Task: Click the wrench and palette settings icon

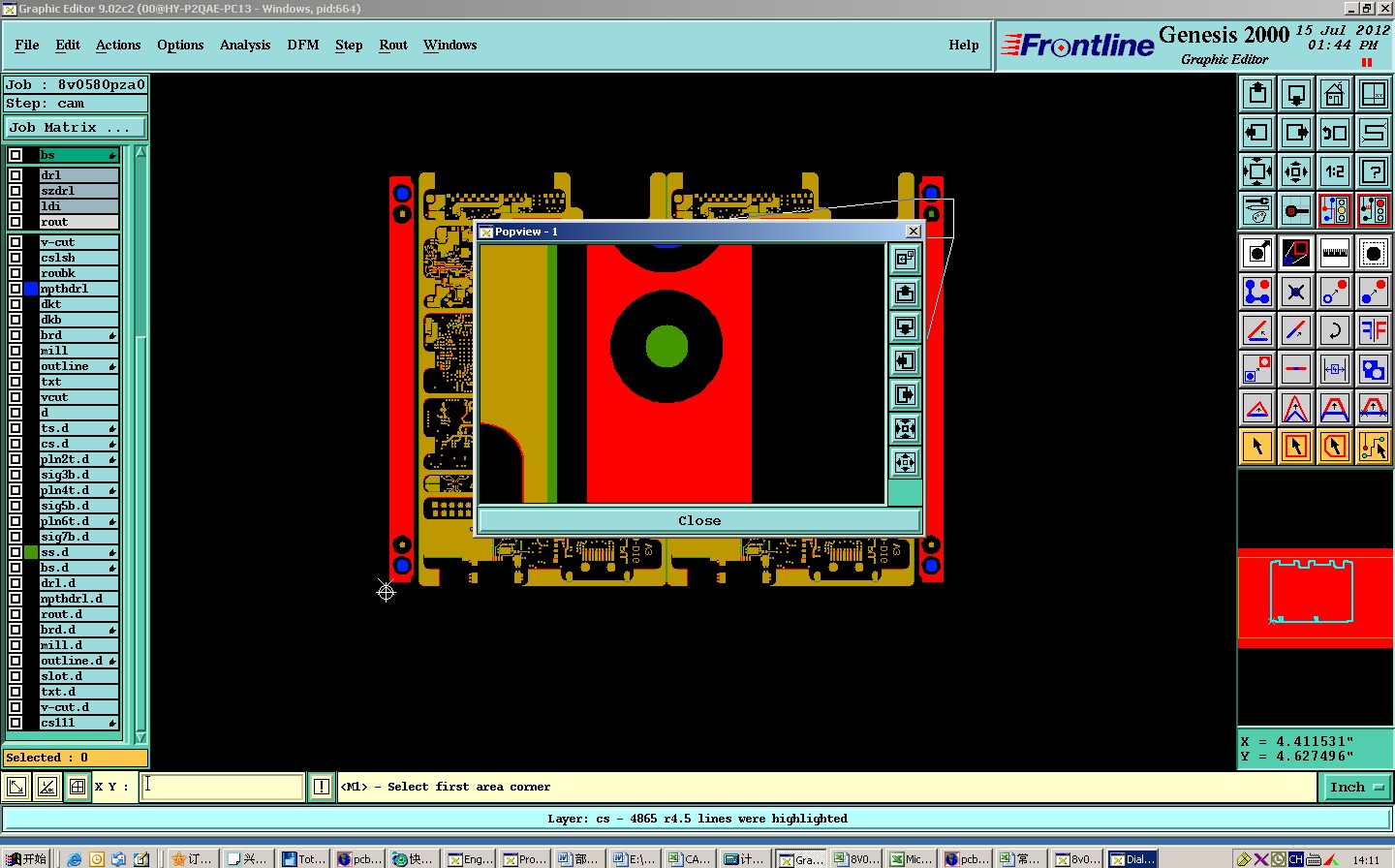Action: tap(1257, 210)
